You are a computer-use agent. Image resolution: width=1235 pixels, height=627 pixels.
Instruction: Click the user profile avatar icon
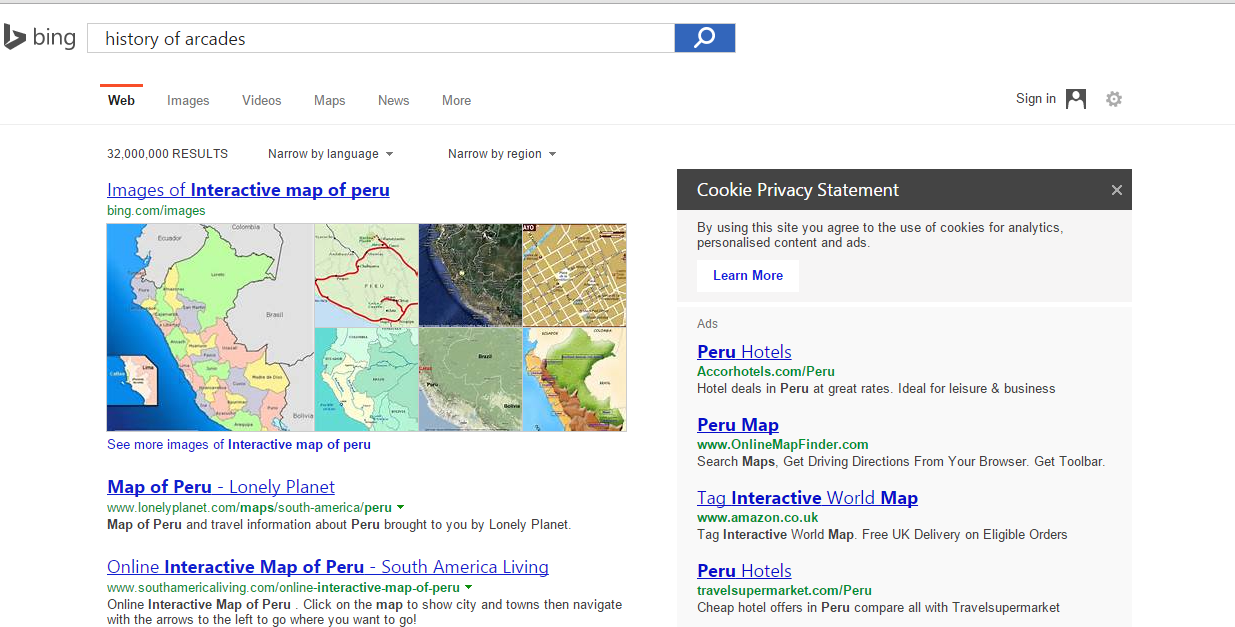coord(1076,99)
